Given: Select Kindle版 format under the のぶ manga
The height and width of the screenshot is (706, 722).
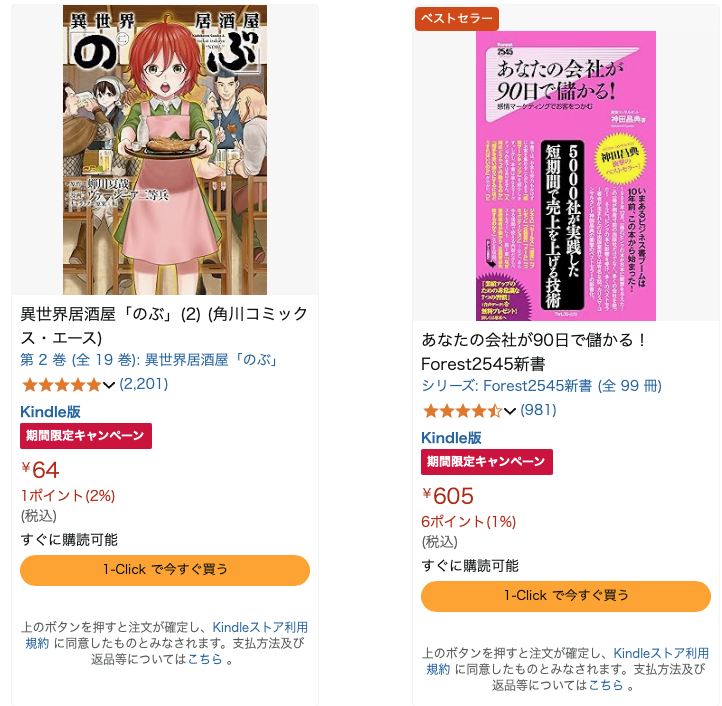Looking at the screenshot, I should [50, 412].
